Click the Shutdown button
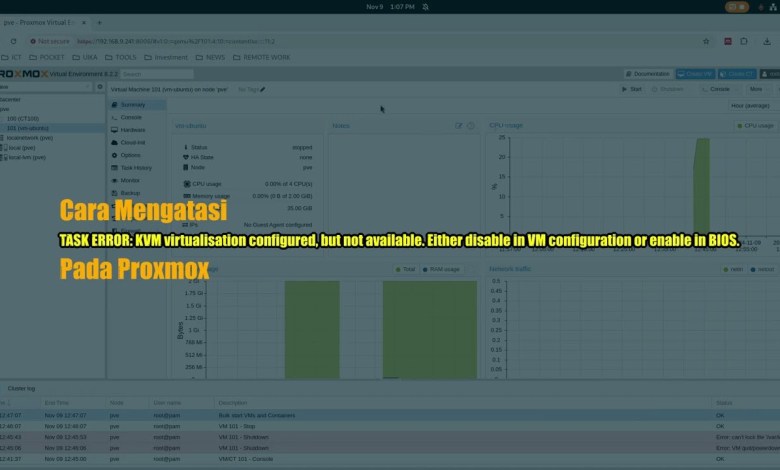This screenshot has height=470, width=780. (668, 89)
